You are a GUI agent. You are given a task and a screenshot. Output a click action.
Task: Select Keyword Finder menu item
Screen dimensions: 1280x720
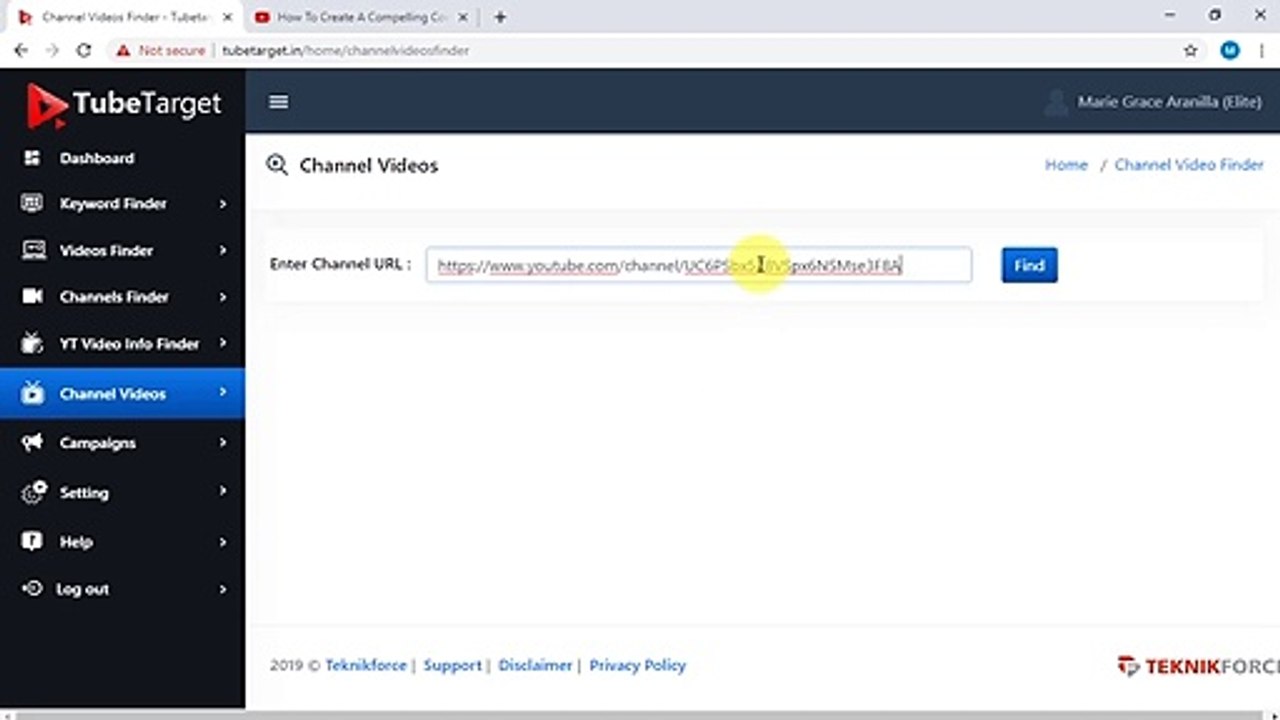pyautogui.click(x=122, y=203)
